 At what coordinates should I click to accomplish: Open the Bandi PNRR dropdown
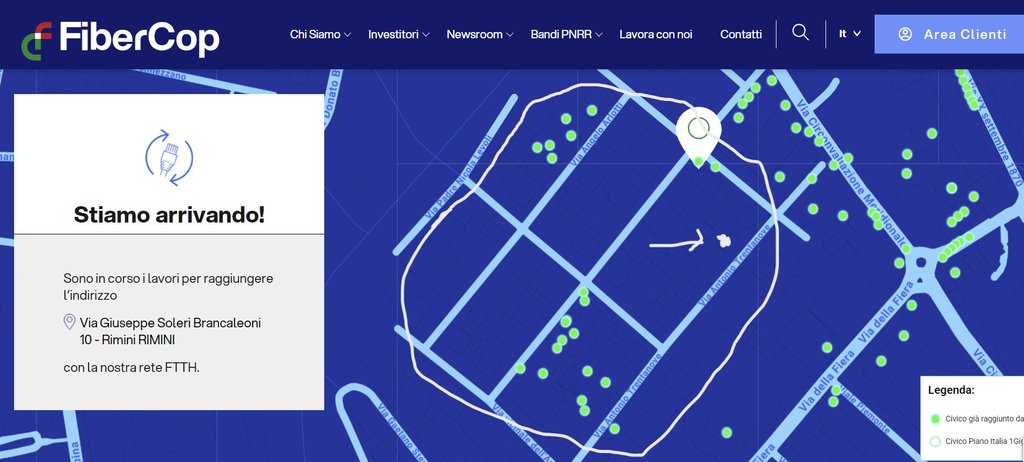tap(566, 34)
